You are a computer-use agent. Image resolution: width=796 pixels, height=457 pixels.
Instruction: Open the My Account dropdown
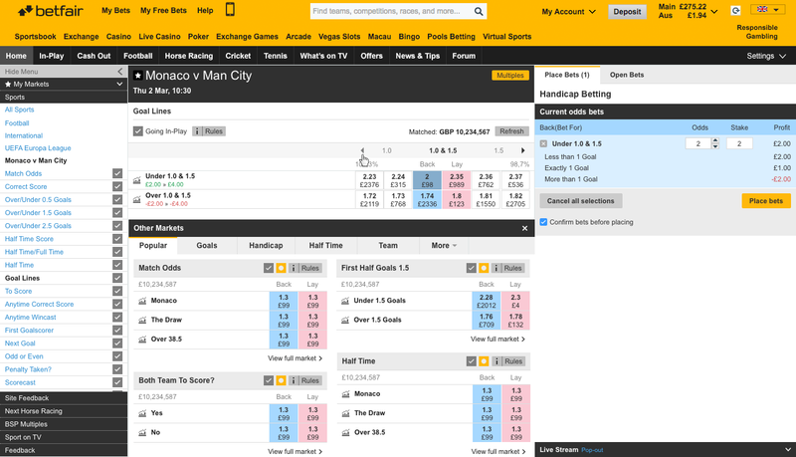[569, 11]
